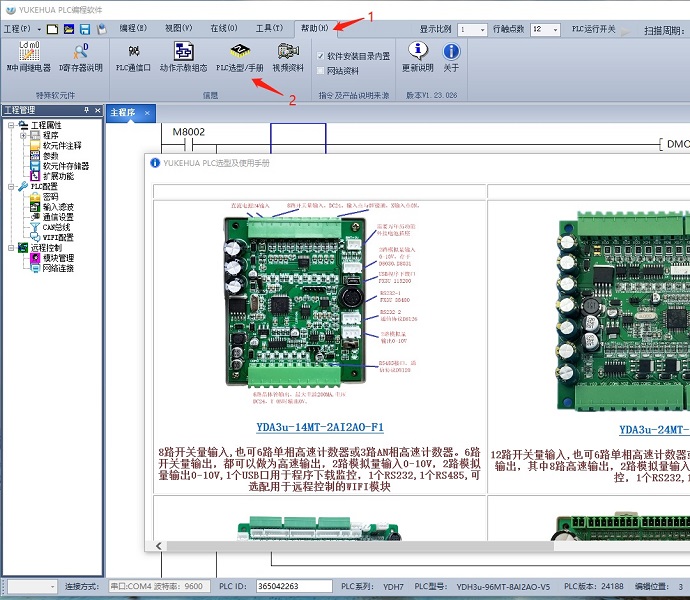Click manual scrollbar left arrow

159,546
